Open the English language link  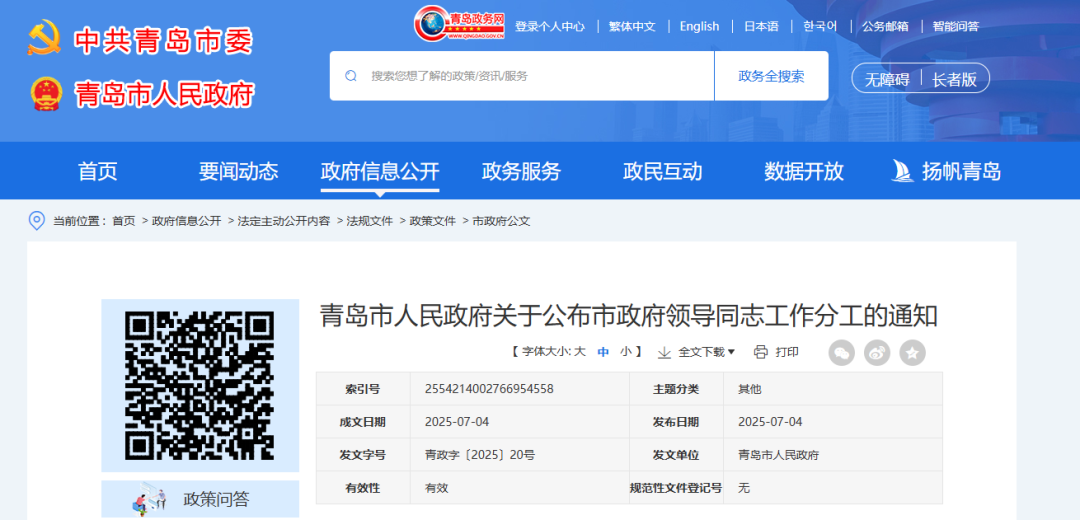[699, 26]
